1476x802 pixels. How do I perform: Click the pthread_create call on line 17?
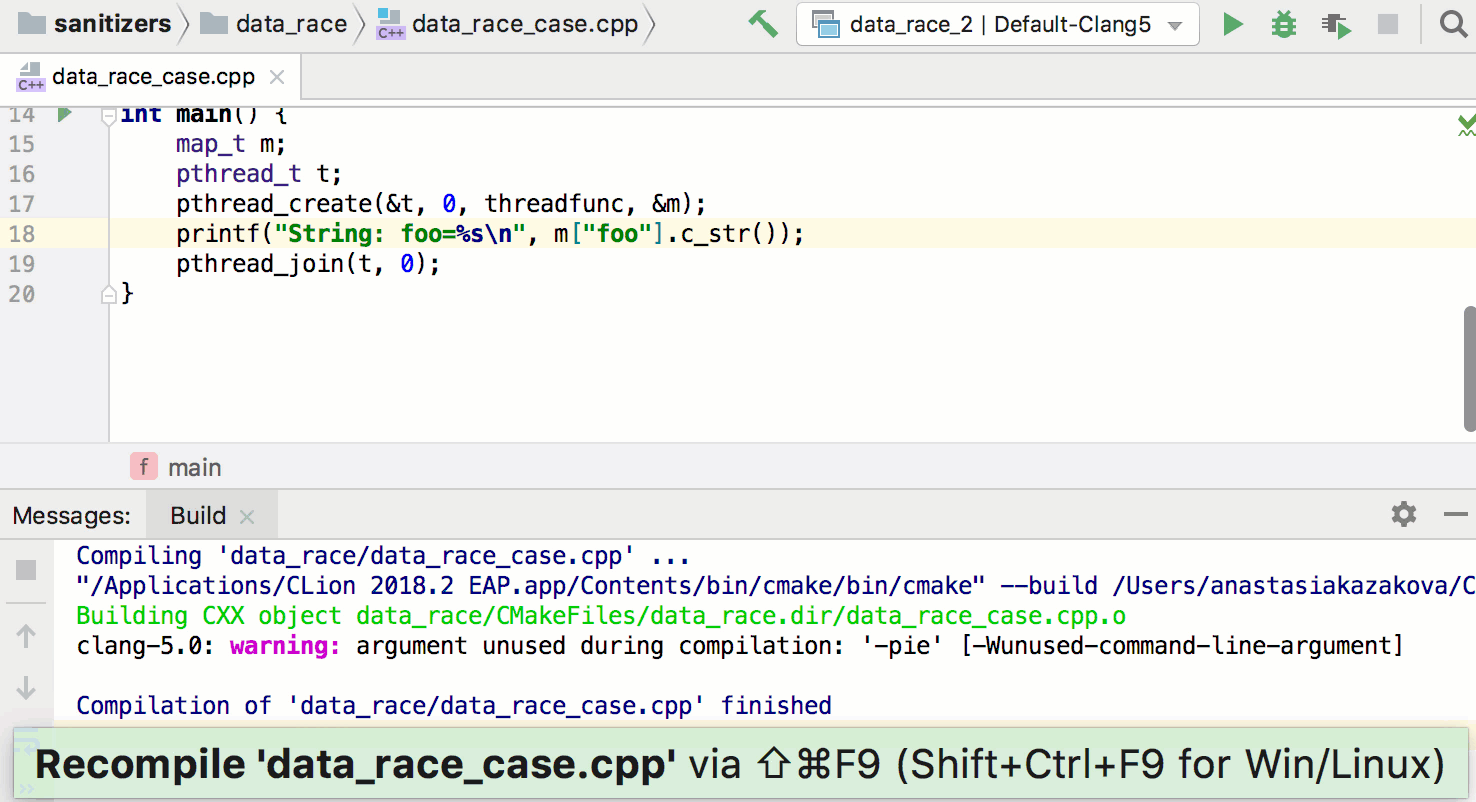[x=441, y=204]
